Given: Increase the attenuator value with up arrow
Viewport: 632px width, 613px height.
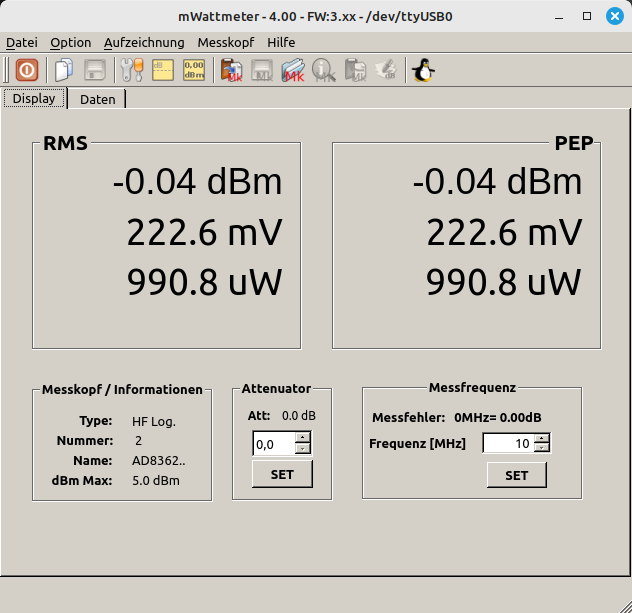Looking at the screenshot, I should (303, 438).
